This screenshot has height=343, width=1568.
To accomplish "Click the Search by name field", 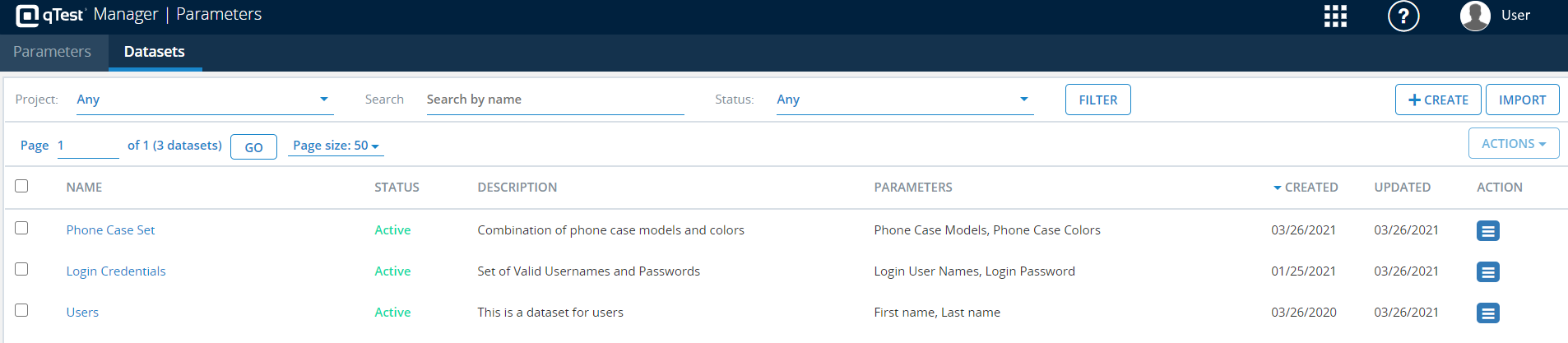I will (x=554, y=100).
